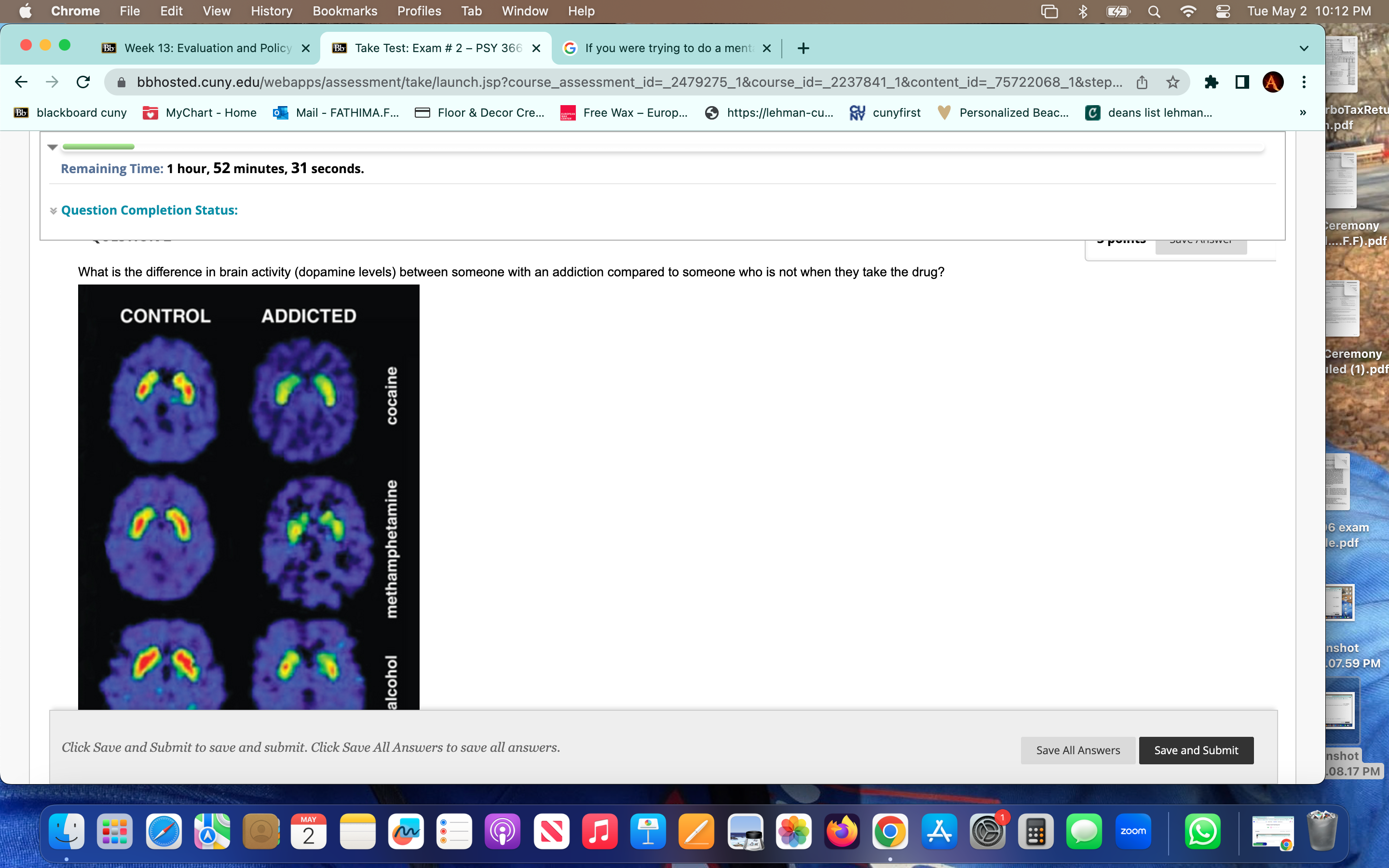Click the share icon in the address bar
The image size is (1389, 868).
pyautogui.click(x=1141, y=81)
